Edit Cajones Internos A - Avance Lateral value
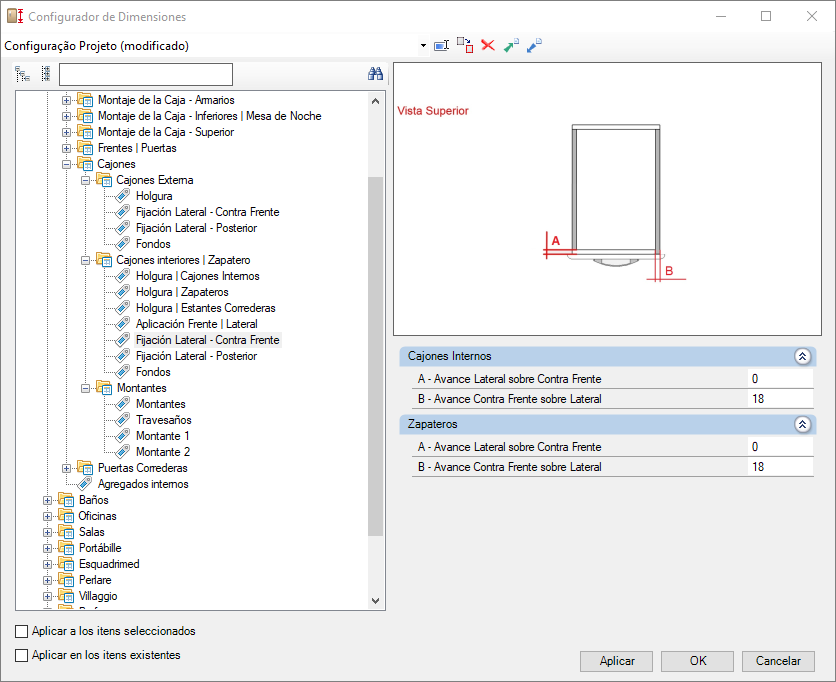 click(x=781, y=379)
